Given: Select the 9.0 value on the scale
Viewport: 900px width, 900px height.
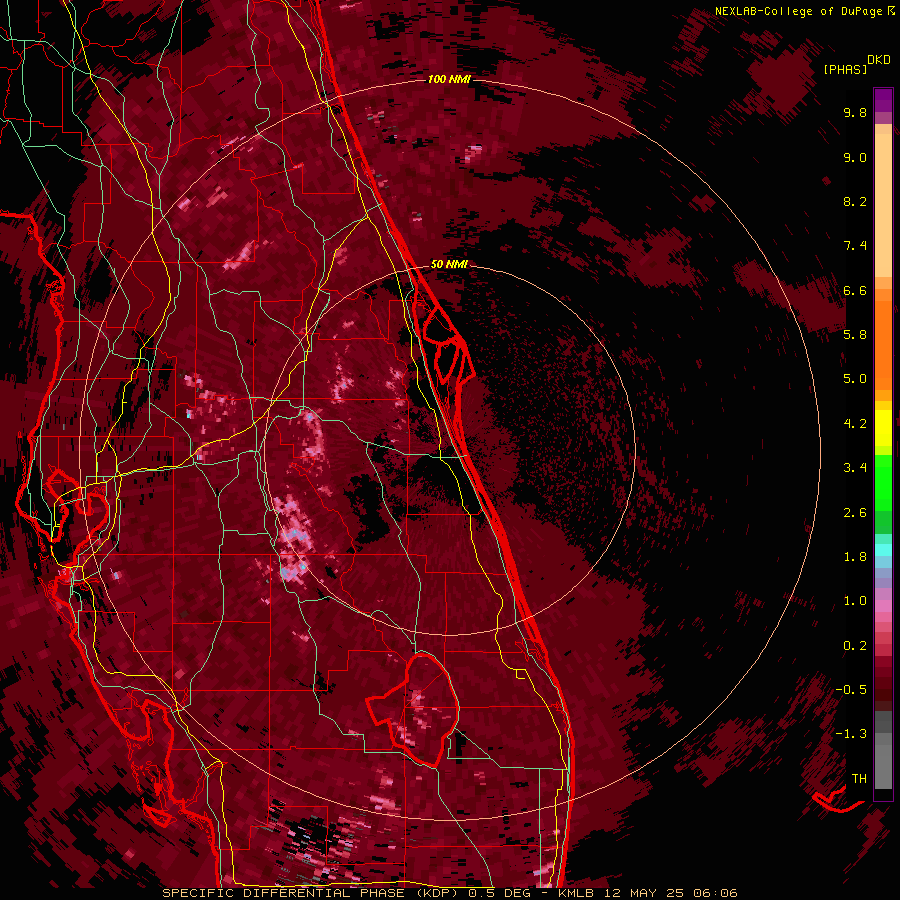Looking at the screenshot, I should coord(855,157).
